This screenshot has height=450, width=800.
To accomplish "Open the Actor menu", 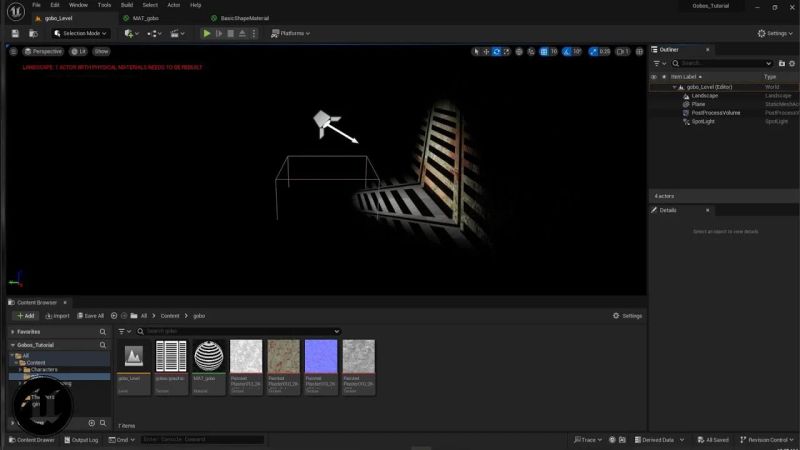I will coord(174,5).
